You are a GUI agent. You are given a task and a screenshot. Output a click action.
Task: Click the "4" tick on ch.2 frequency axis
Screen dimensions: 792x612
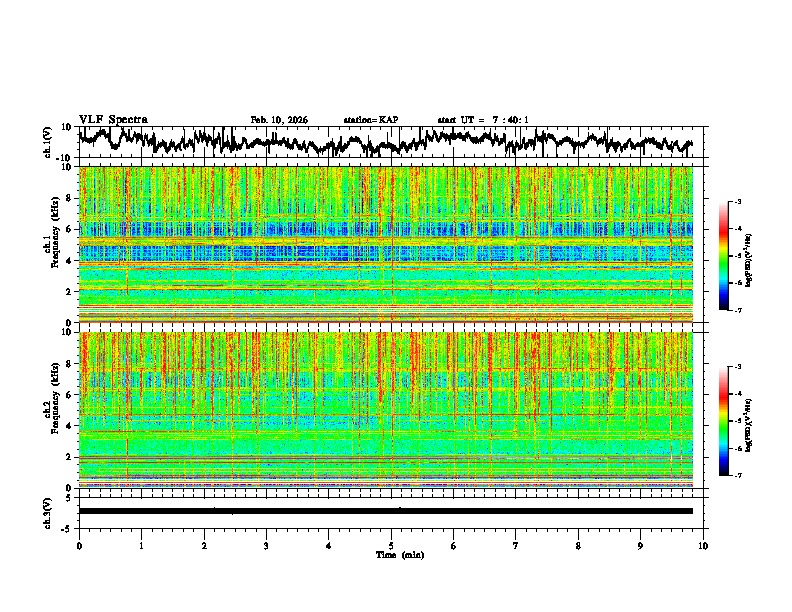pyautogui.click(x=70, y=426)
